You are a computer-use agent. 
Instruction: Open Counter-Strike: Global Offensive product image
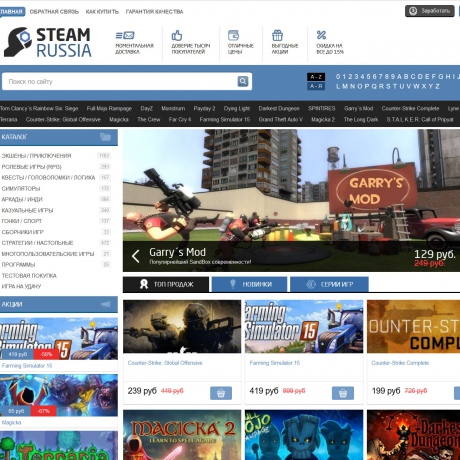[x=182, y=326]
